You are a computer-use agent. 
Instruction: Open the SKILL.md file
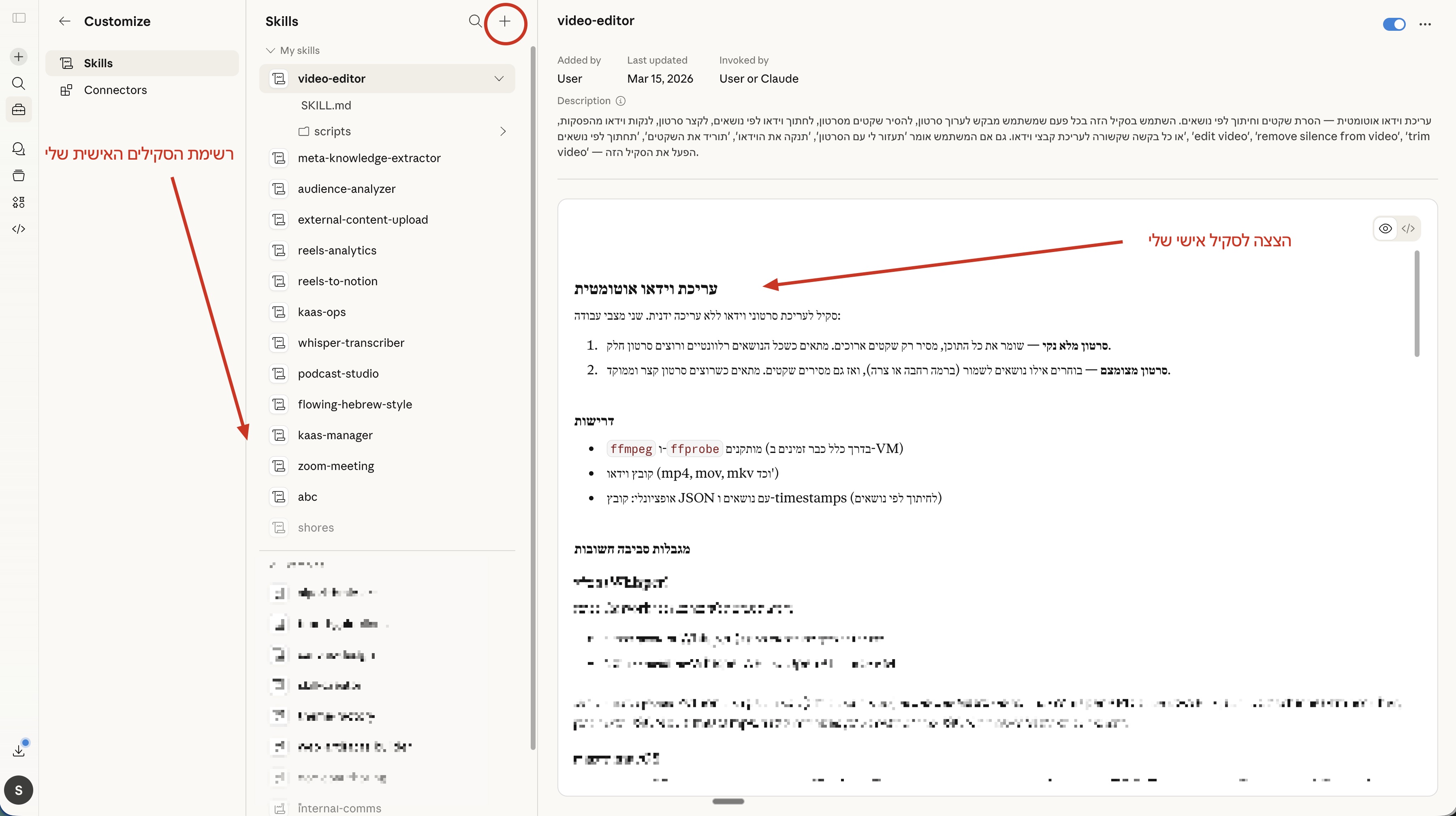(x=326, y=106)
